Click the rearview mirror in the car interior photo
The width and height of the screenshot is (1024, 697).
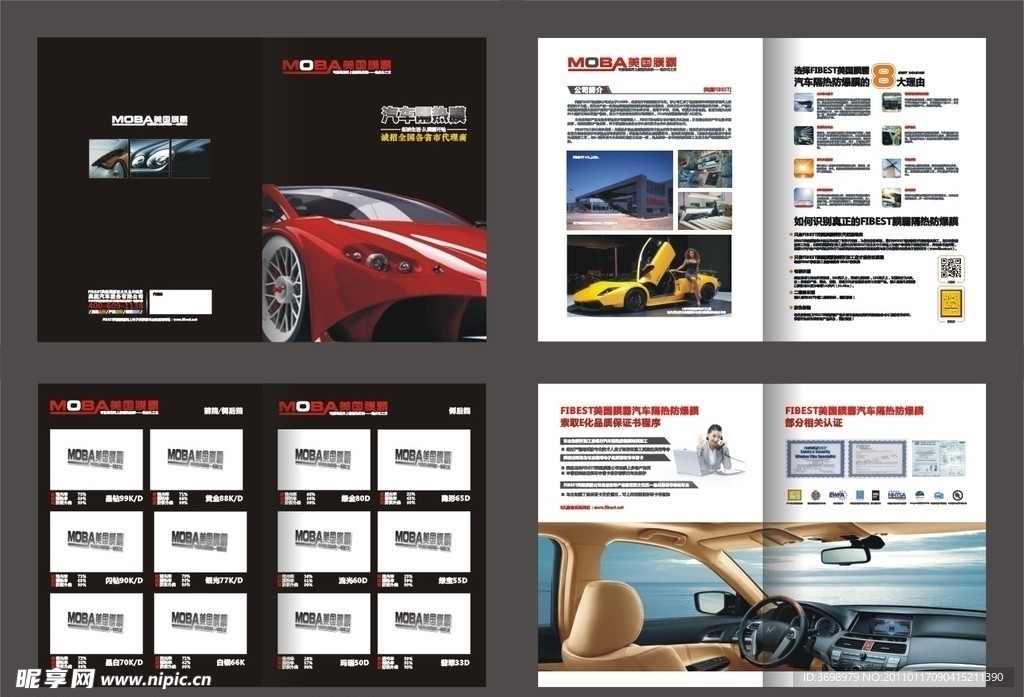pos(845,555)
